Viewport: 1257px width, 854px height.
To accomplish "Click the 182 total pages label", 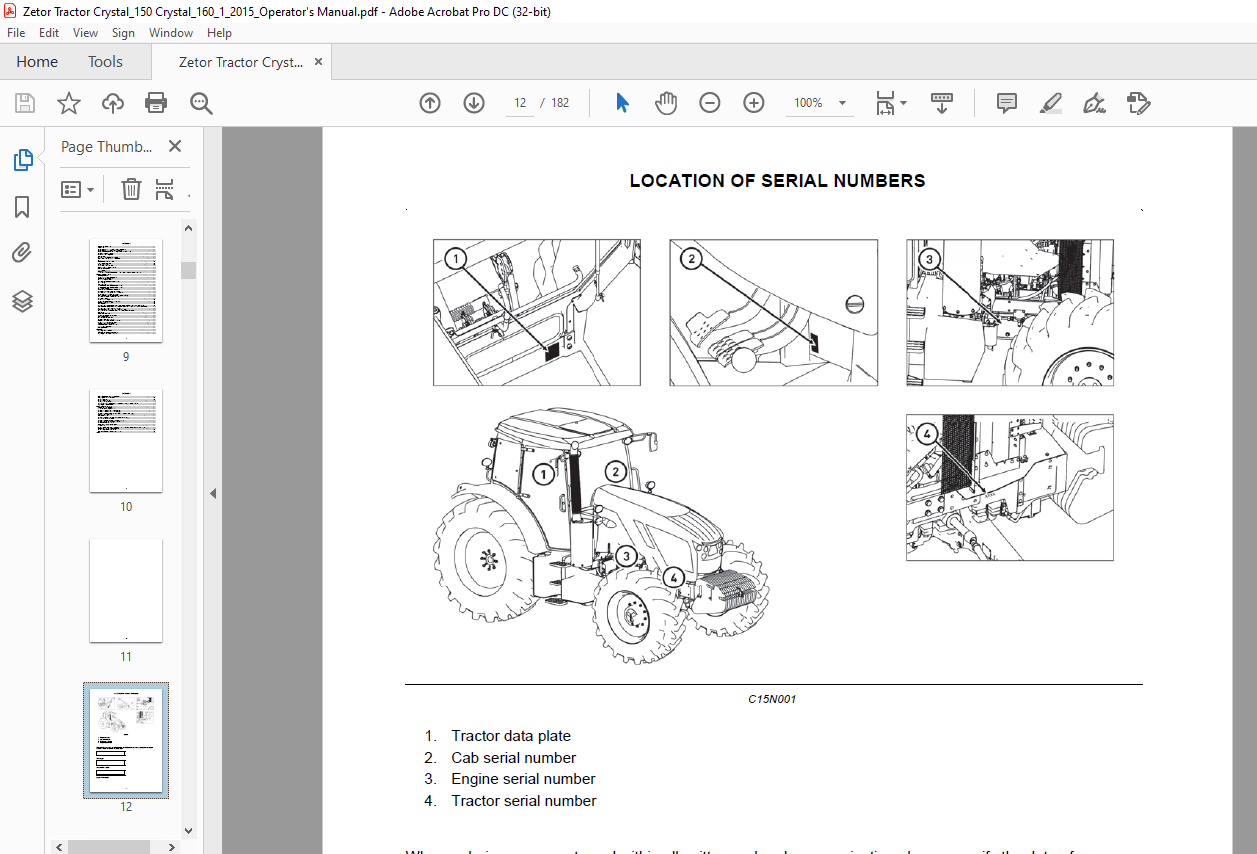I will [x=560, y=103].
